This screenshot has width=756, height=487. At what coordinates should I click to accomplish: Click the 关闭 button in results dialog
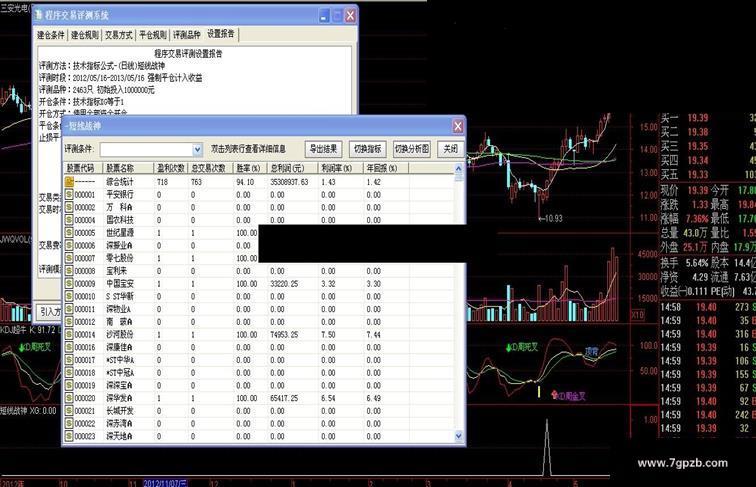point(450,149)
